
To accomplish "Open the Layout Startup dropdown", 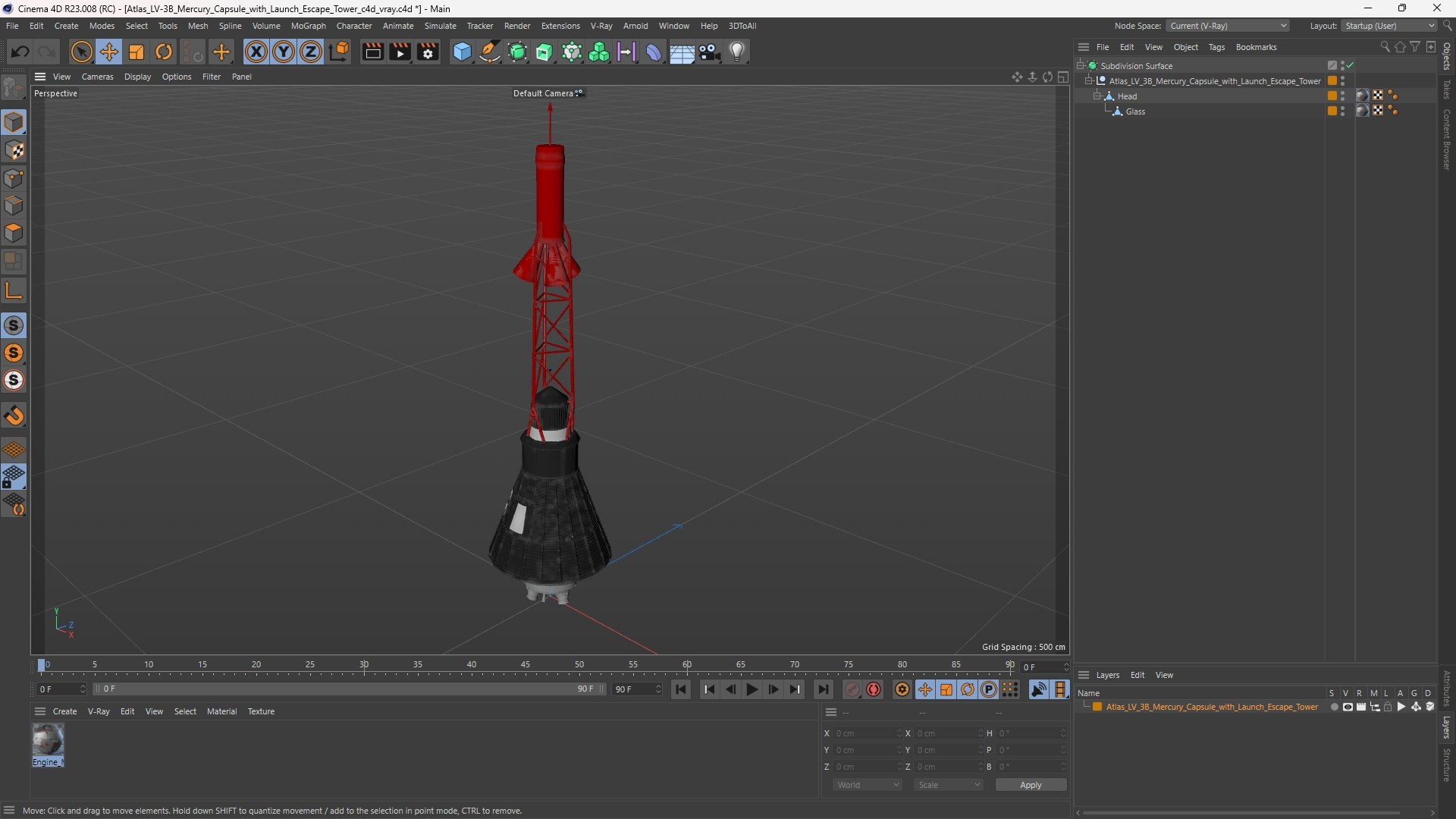I will (x=1388, y=26).
